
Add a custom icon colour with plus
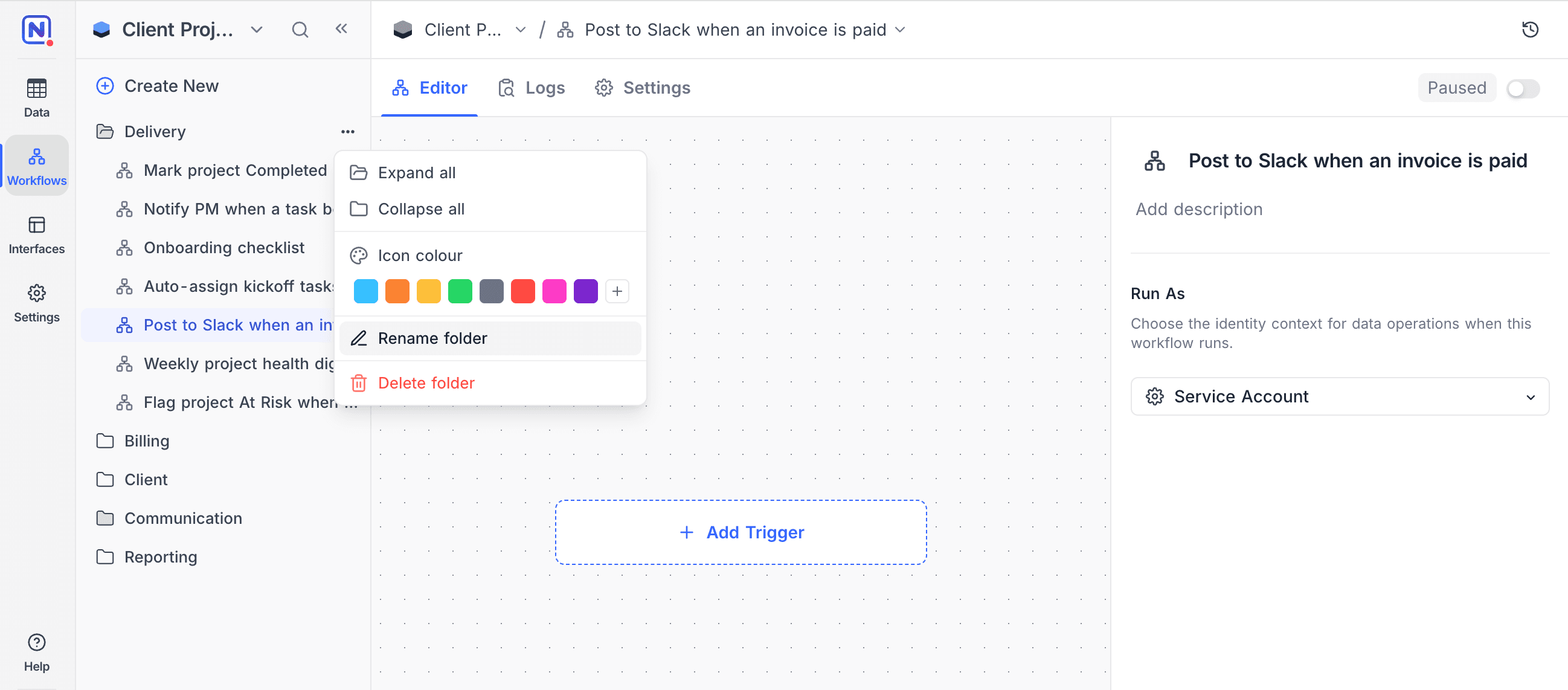[617, 291]
